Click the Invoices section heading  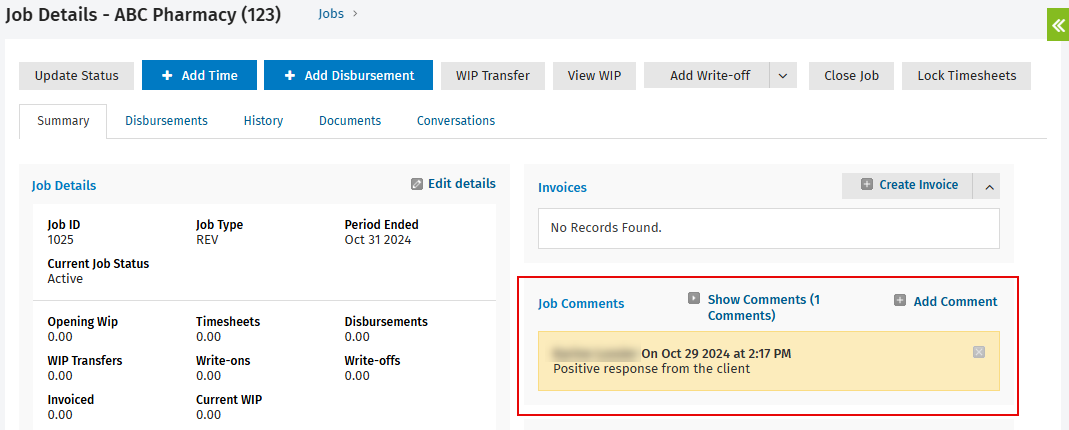pyautogui.click(x=562, y=187)
